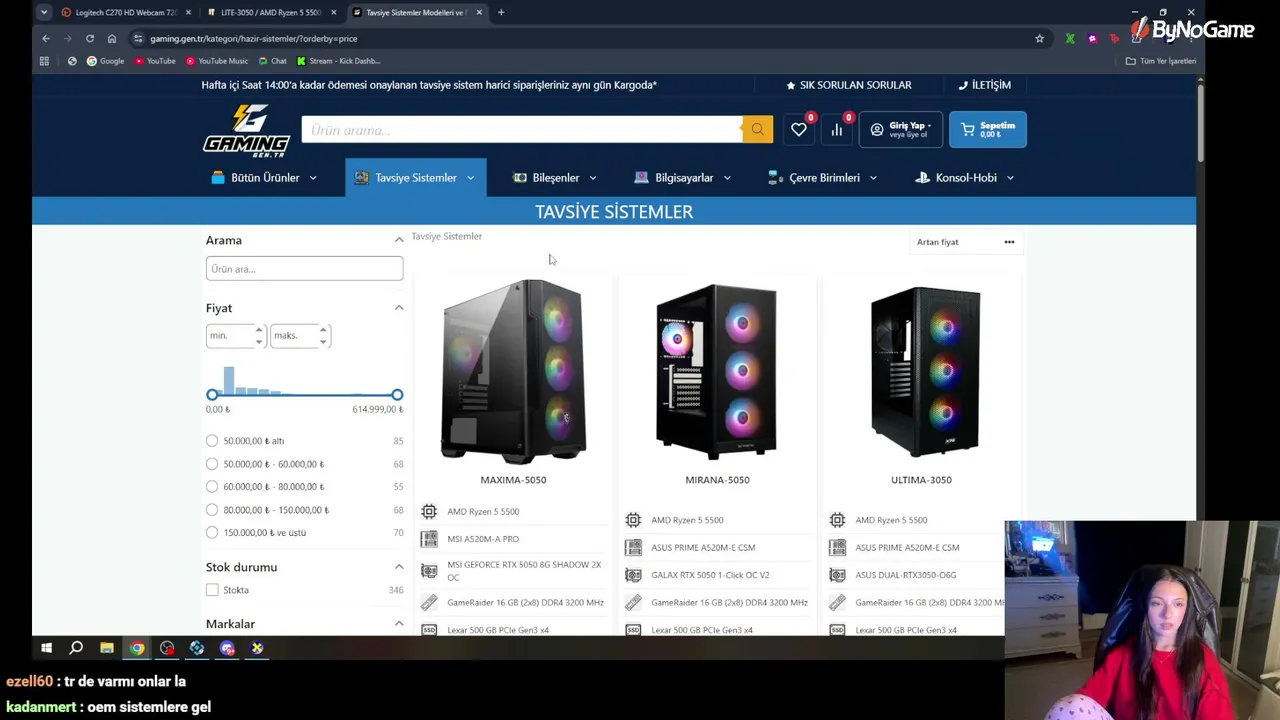Click the maks price stepper field
Image resolution: width=1280 pixels, height=720 pixels.
300,336
